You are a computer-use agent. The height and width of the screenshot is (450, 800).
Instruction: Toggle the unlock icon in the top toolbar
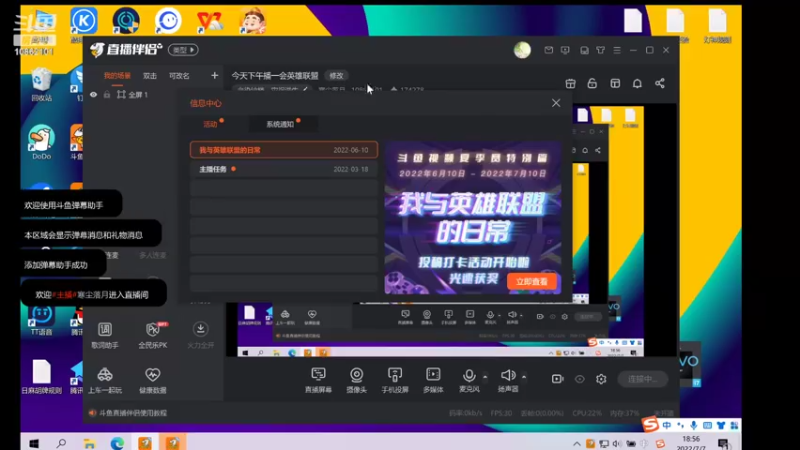click(592, 83)
